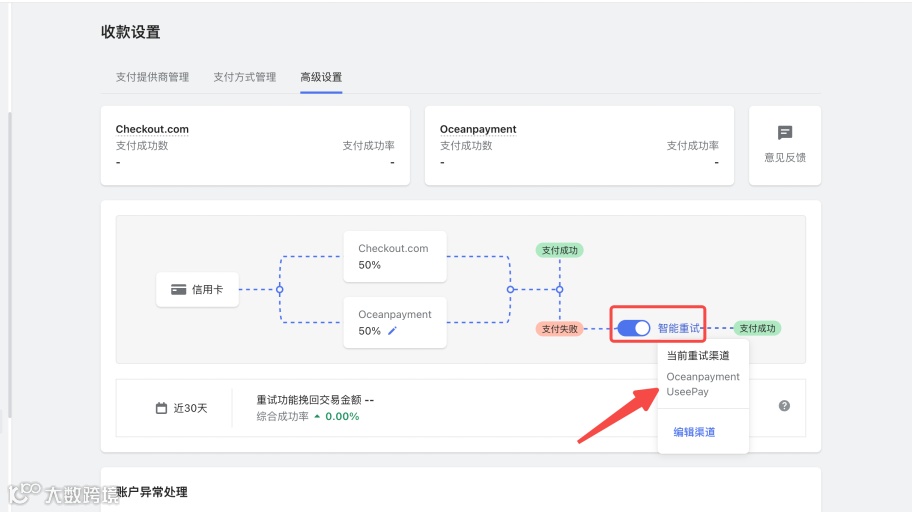Viewport: 912px width, 512px height.
Task: Click the 0.00% success rate value
Action: [x=342, y=416]
